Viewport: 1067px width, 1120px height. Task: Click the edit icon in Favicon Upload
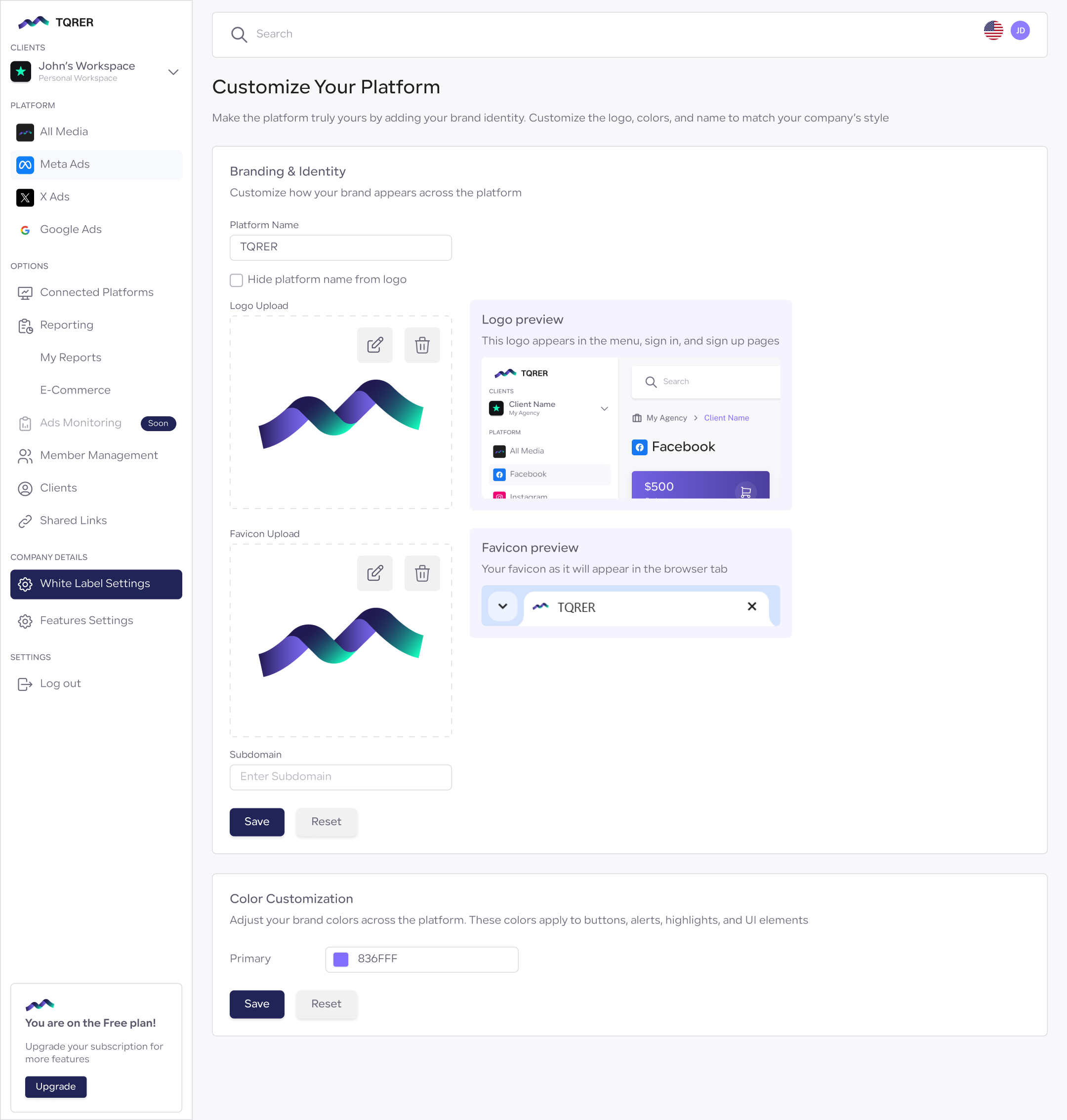375,573
